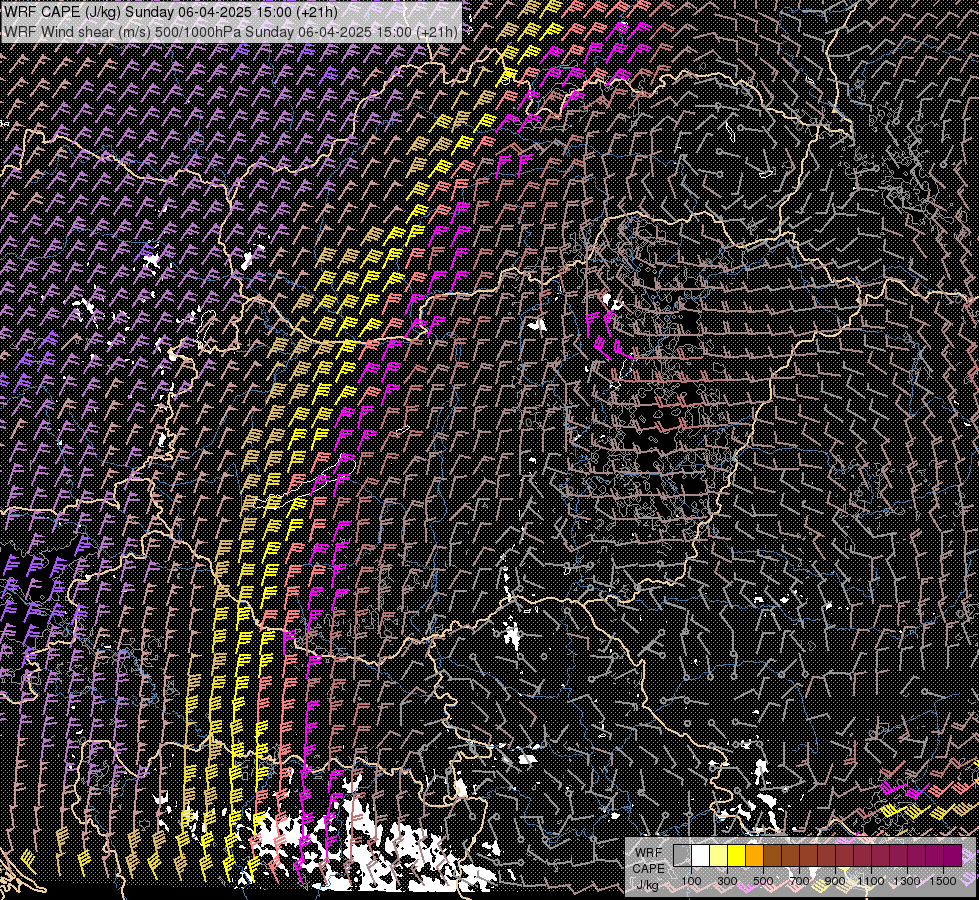Image resolution: width=979 pixels, height=900 pixels.
Task: Click the legend label "1500"
Action: coord(943,881)
